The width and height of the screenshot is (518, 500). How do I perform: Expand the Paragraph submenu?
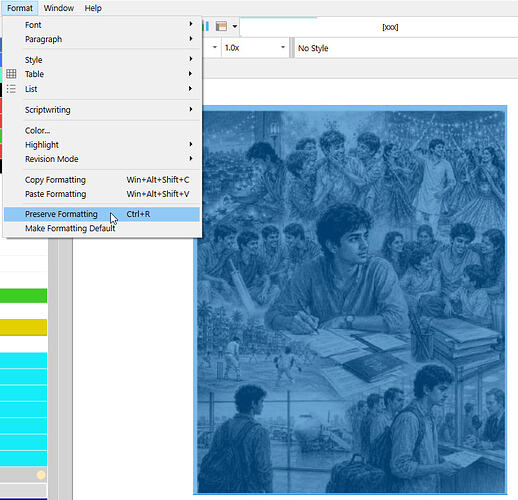[x=102, y=39]
